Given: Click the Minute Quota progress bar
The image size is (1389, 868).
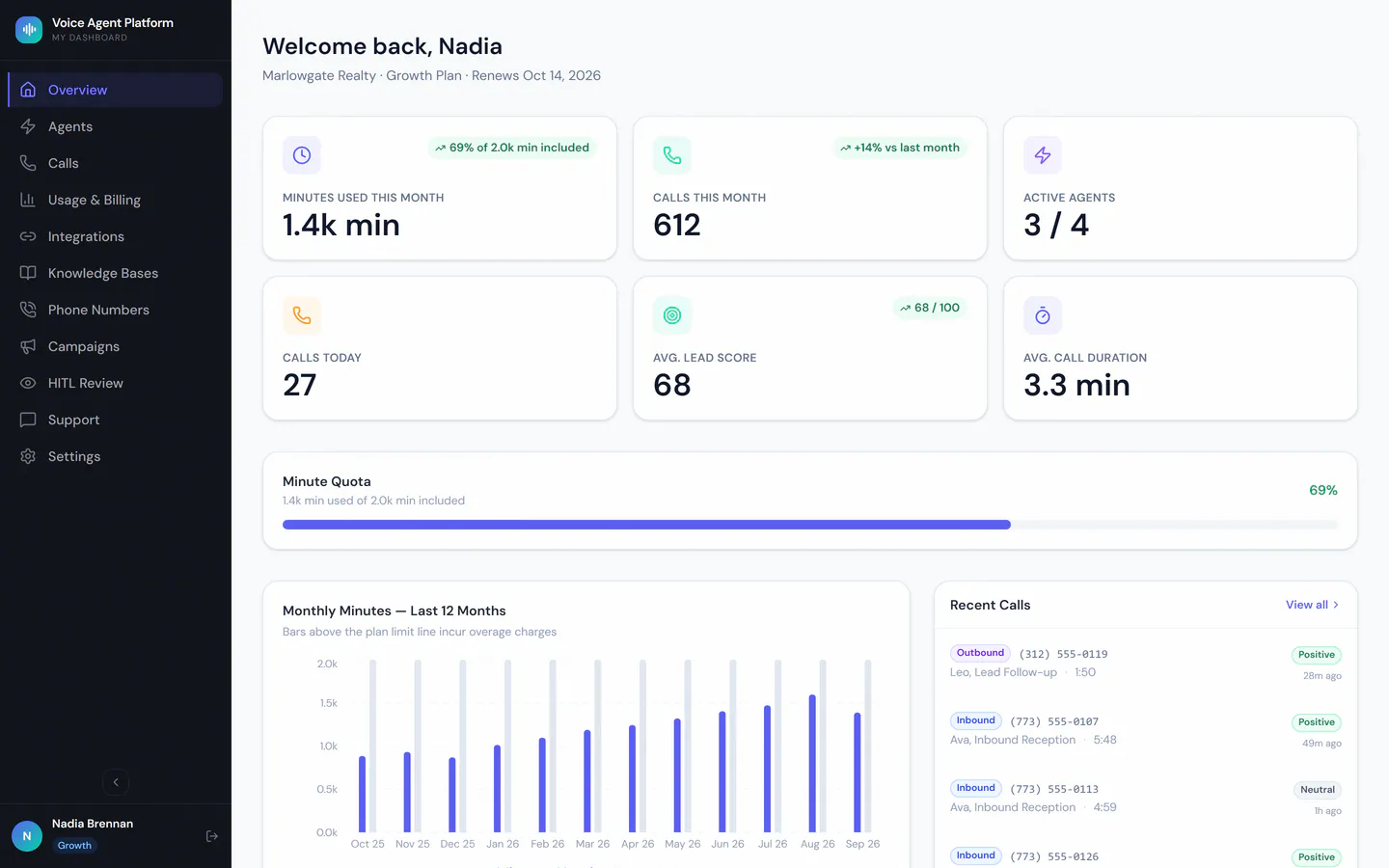Looking at the screenshot, I should tap(810, 525).
